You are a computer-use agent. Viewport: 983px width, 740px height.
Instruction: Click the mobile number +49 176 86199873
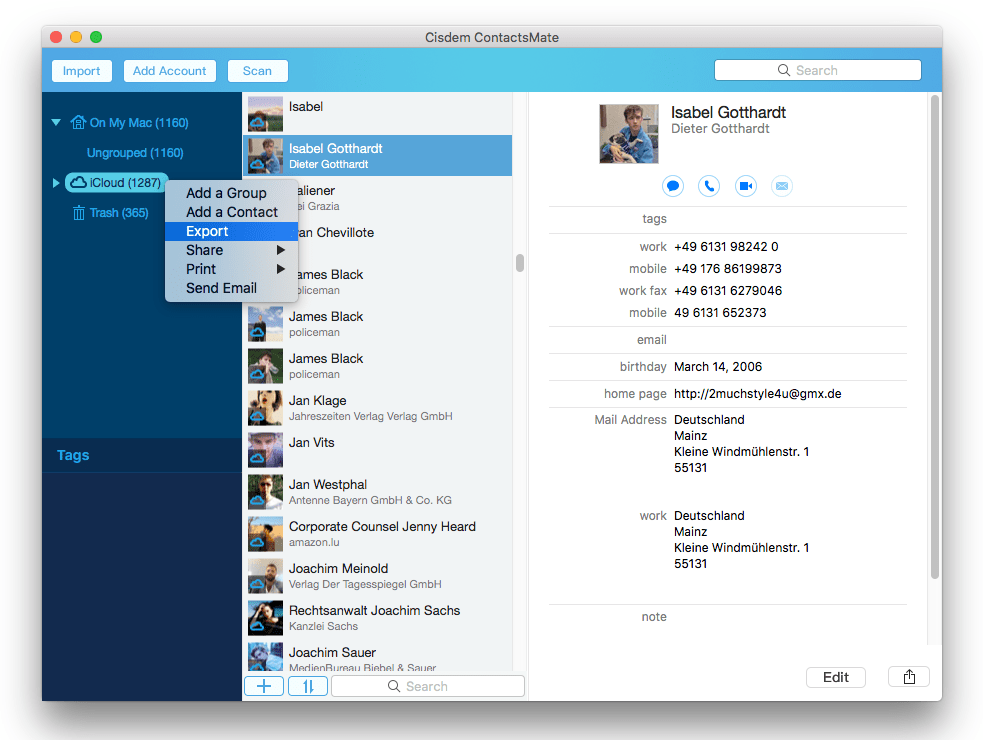click(728, 268)
